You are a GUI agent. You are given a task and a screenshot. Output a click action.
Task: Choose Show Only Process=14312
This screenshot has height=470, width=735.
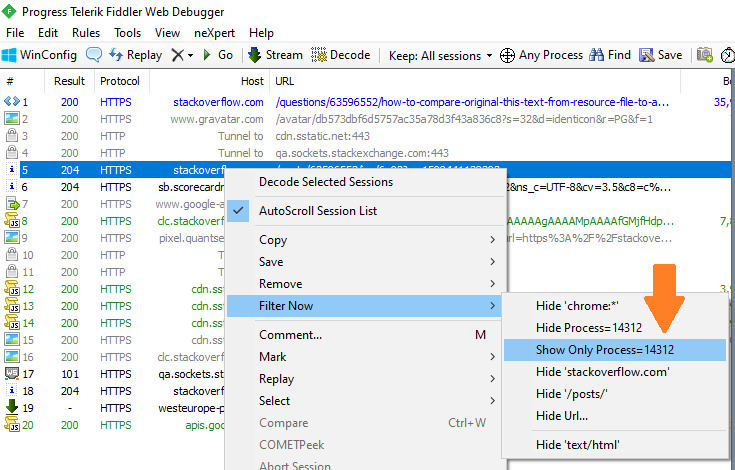[615, 350]
